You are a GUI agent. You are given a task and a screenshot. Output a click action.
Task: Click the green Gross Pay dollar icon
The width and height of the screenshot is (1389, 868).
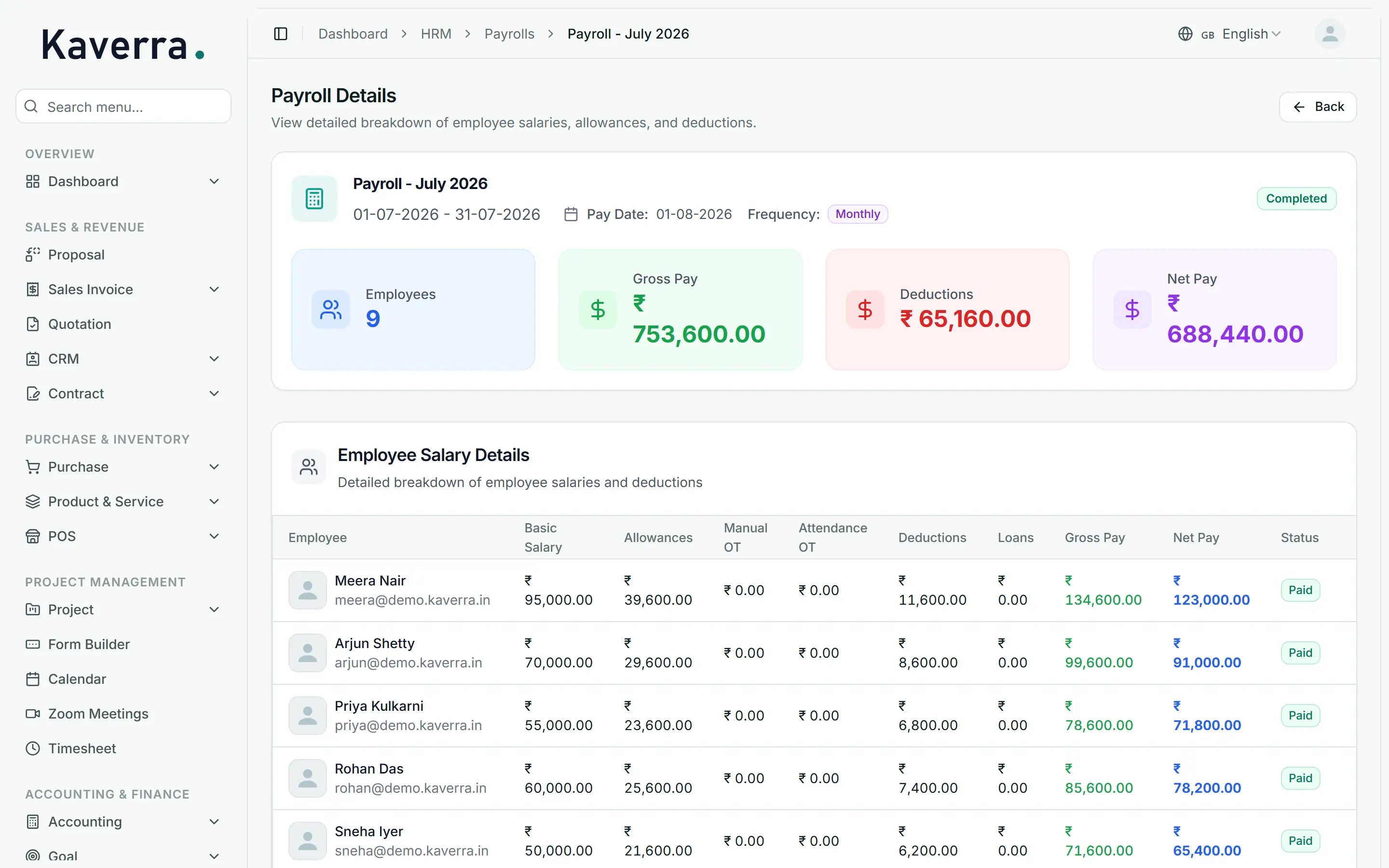[598, 310]
